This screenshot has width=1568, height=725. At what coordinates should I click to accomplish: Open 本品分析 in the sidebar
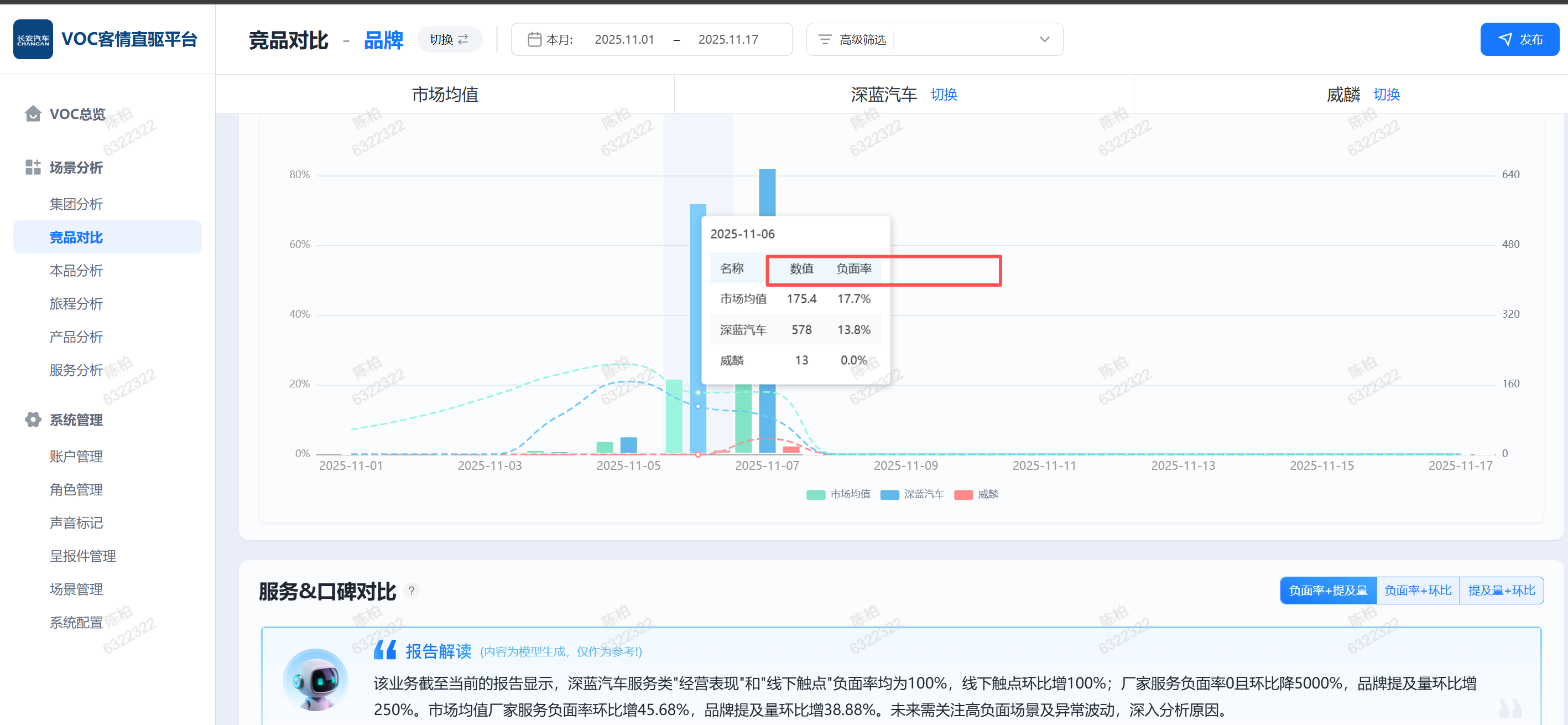76,270
